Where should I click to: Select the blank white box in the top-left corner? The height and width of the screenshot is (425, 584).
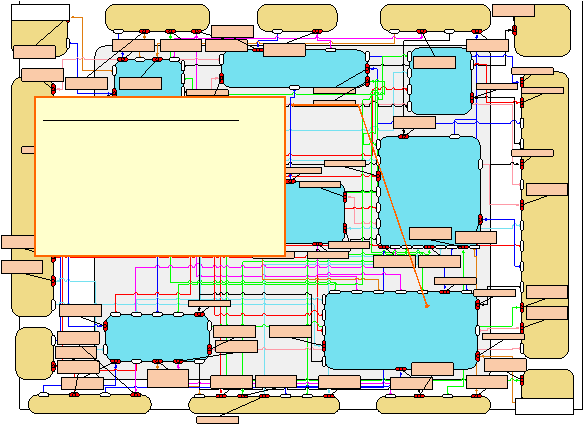coord(41,12)
